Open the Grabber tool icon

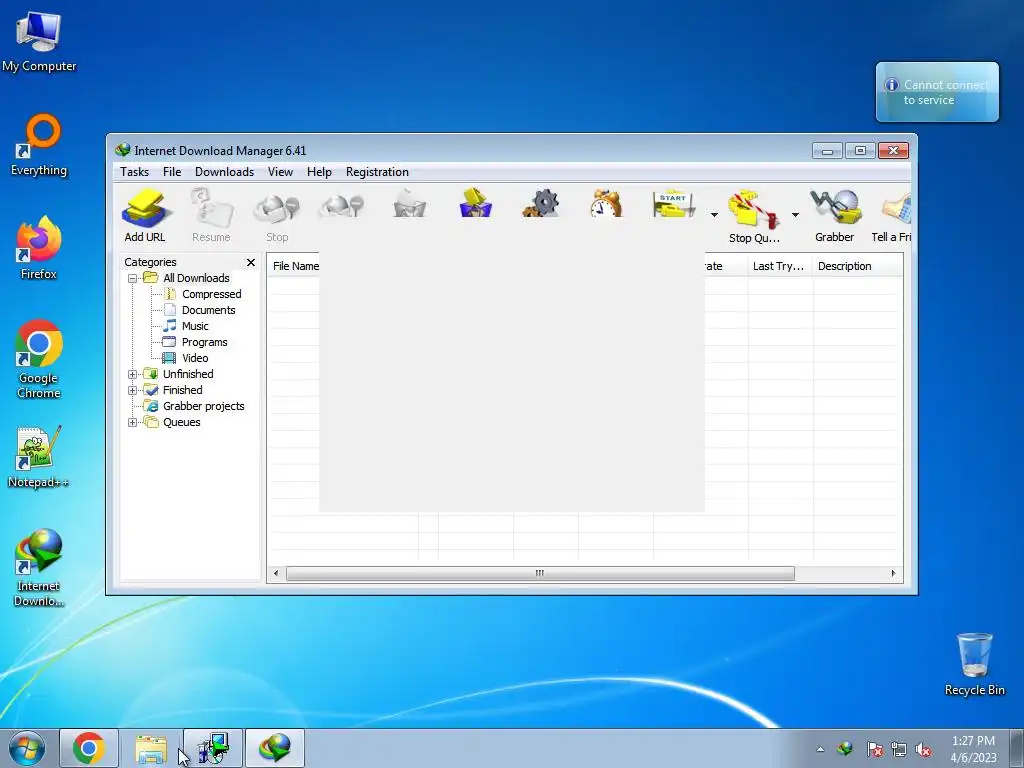(835, 216)
